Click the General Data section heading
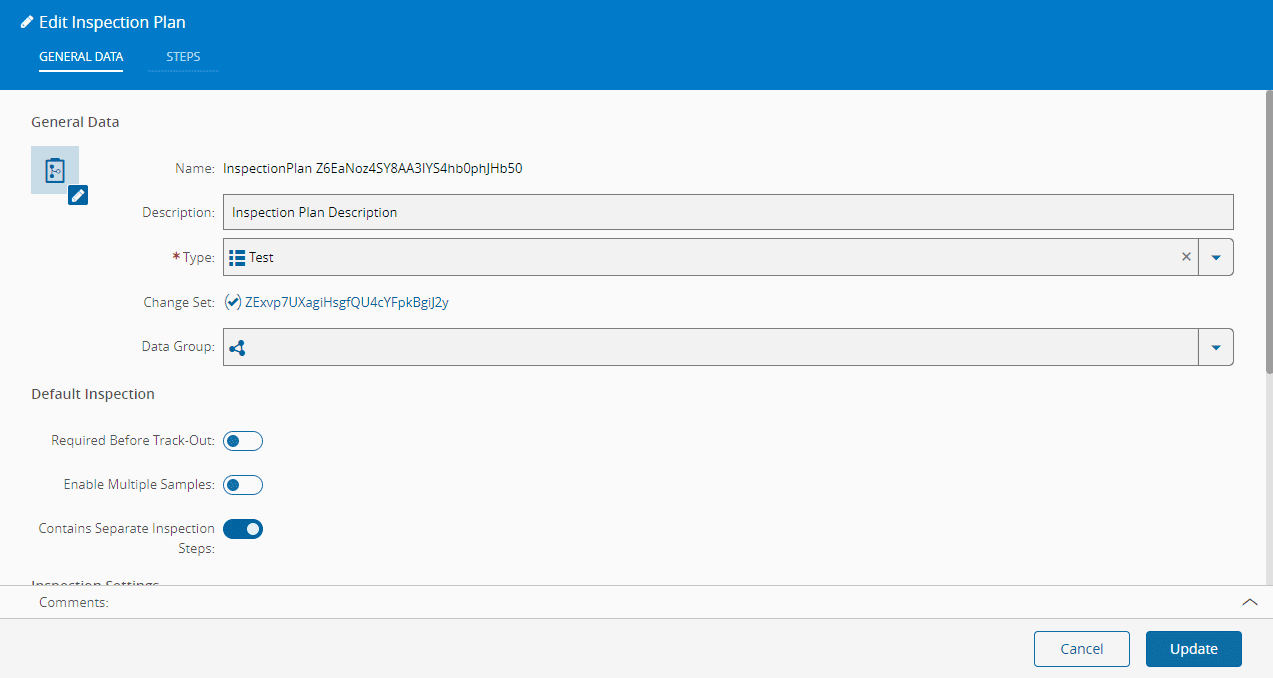This screenshot has width=1273, height=678. coord(75,122)
